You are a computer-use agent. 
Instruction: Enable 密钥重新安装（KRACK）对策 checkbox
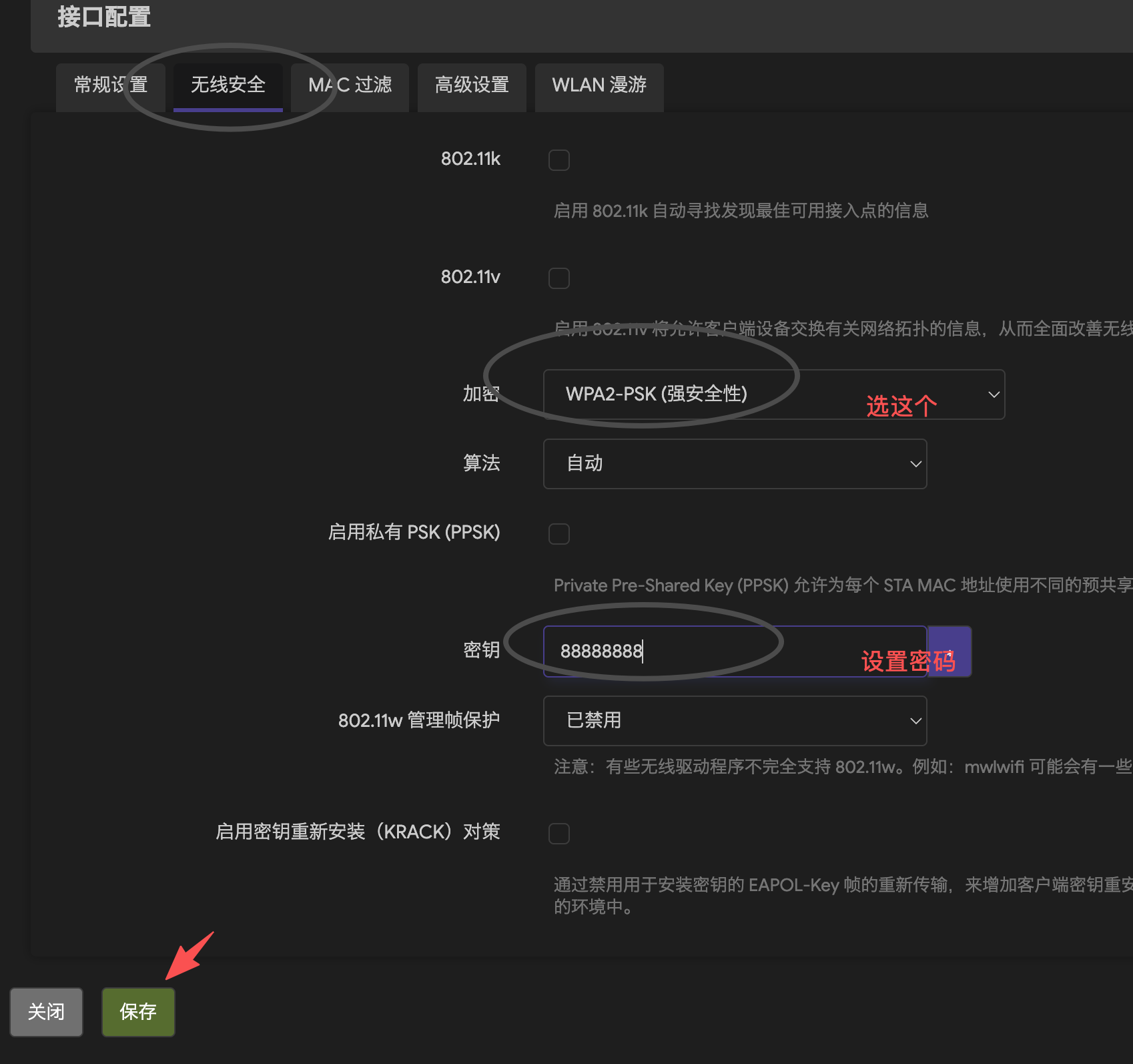(x=559, y=834)
